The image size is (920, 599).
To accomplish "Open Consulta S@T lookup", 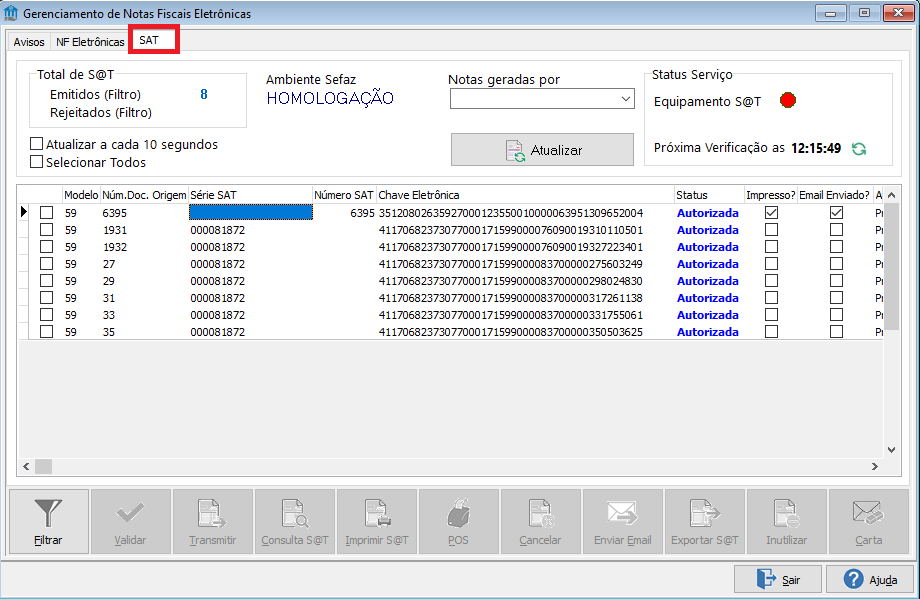I will (295, 522).
